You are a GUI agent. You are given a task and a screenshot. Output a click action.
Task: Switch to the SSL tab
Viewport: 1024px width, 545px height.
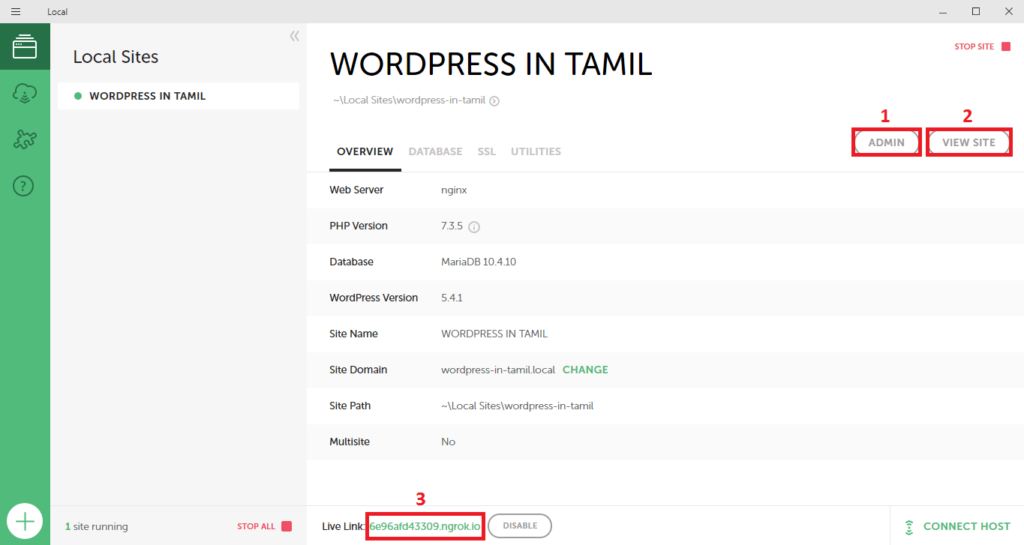[x=487, y=151]
